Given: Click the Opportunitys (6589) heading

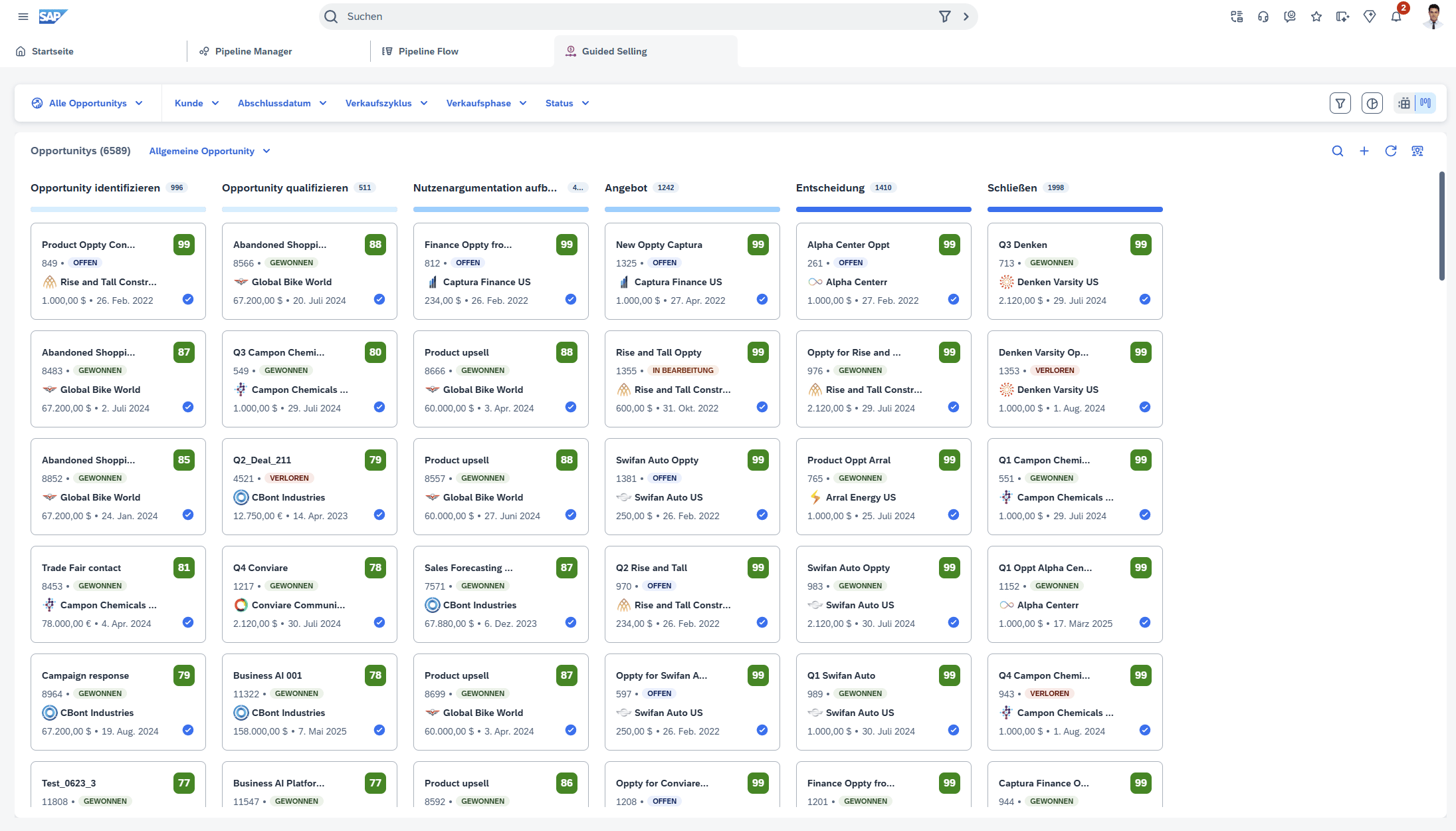Looking at the screenshot, I should click(80, 151).
